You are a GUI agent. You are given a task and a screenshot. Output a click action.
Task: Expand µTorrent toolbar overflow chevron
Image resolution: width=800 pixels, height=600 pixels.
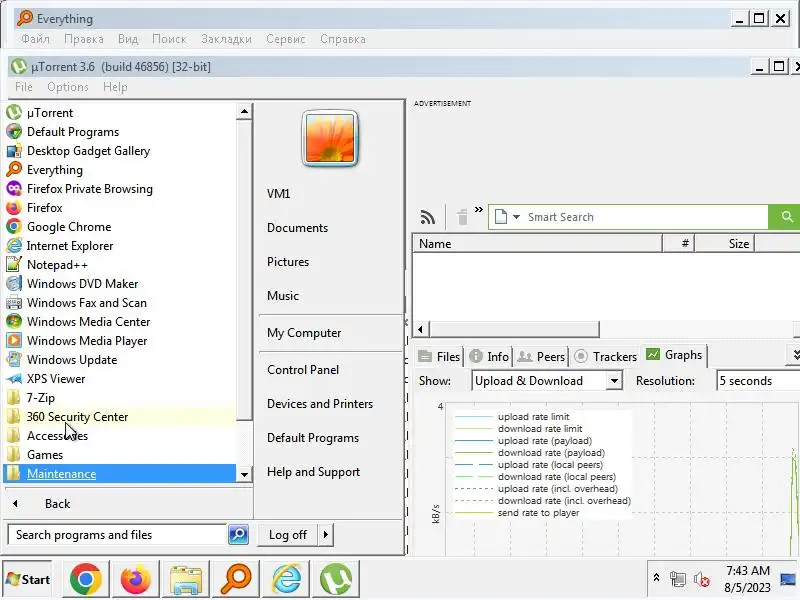pos(479,209)
